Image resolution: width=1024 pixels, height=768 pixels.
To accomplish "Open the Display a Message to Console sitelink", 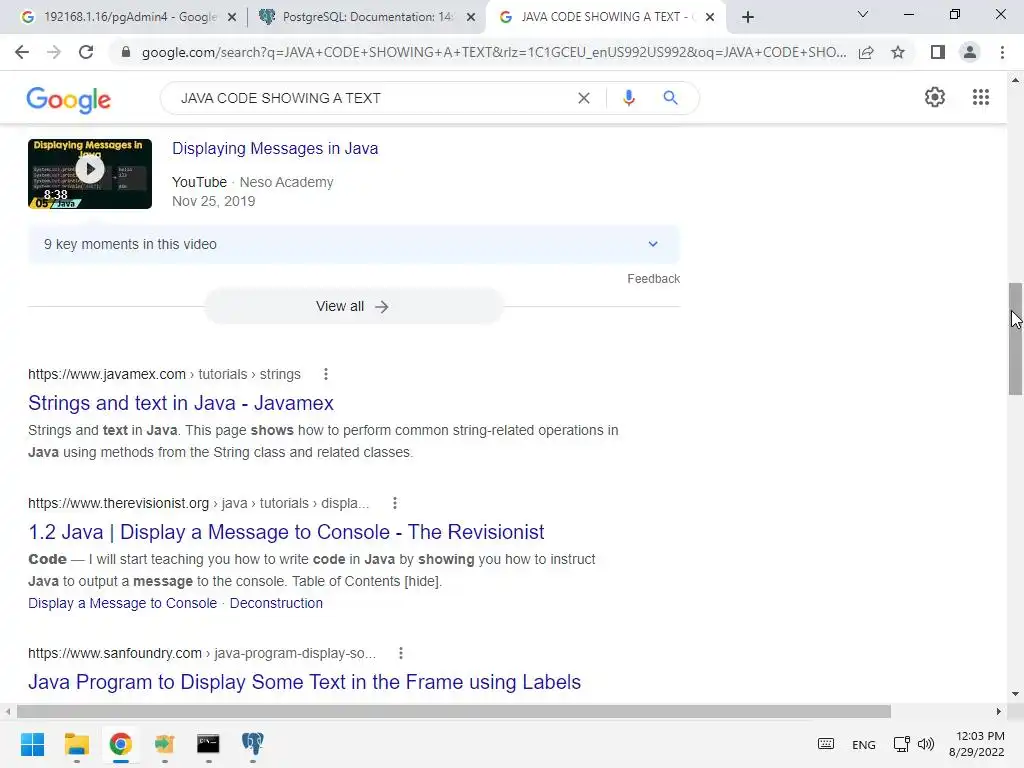I will (122, 603).
